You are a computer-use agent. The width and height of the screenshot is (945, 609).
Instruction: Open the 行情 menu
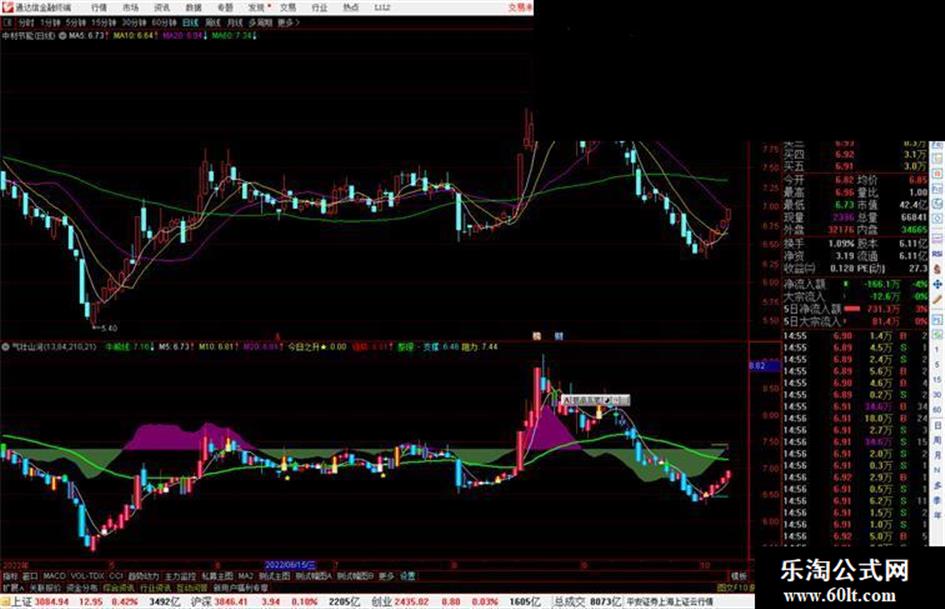99,8
